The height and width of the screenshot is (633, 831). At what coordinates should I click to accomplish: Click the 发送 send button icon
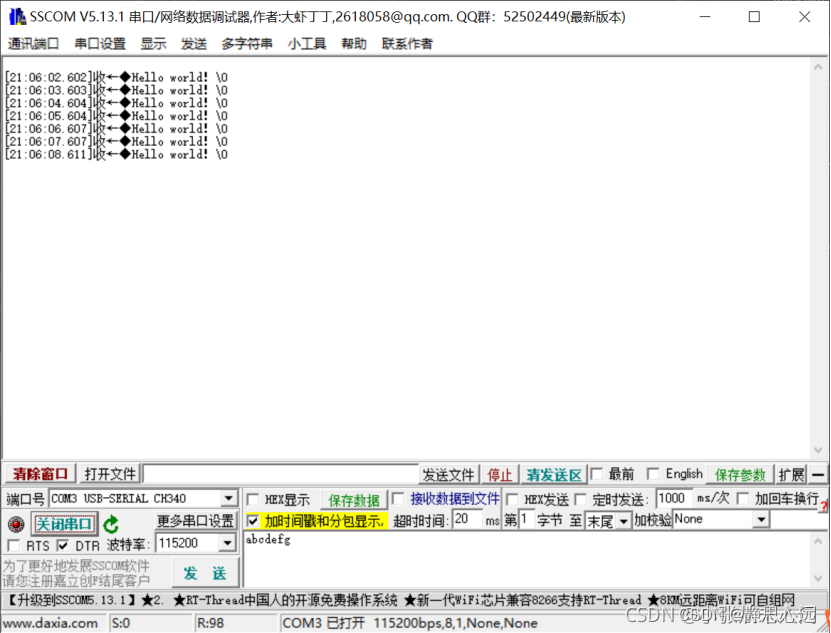click(205, 574)
